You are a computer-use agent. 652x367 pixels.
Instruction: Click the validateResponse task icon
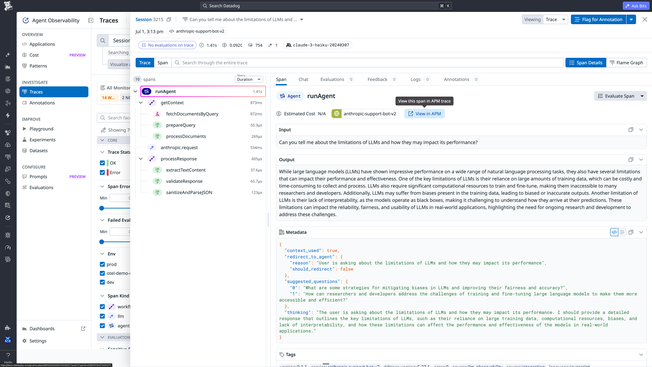click(157, 181)
